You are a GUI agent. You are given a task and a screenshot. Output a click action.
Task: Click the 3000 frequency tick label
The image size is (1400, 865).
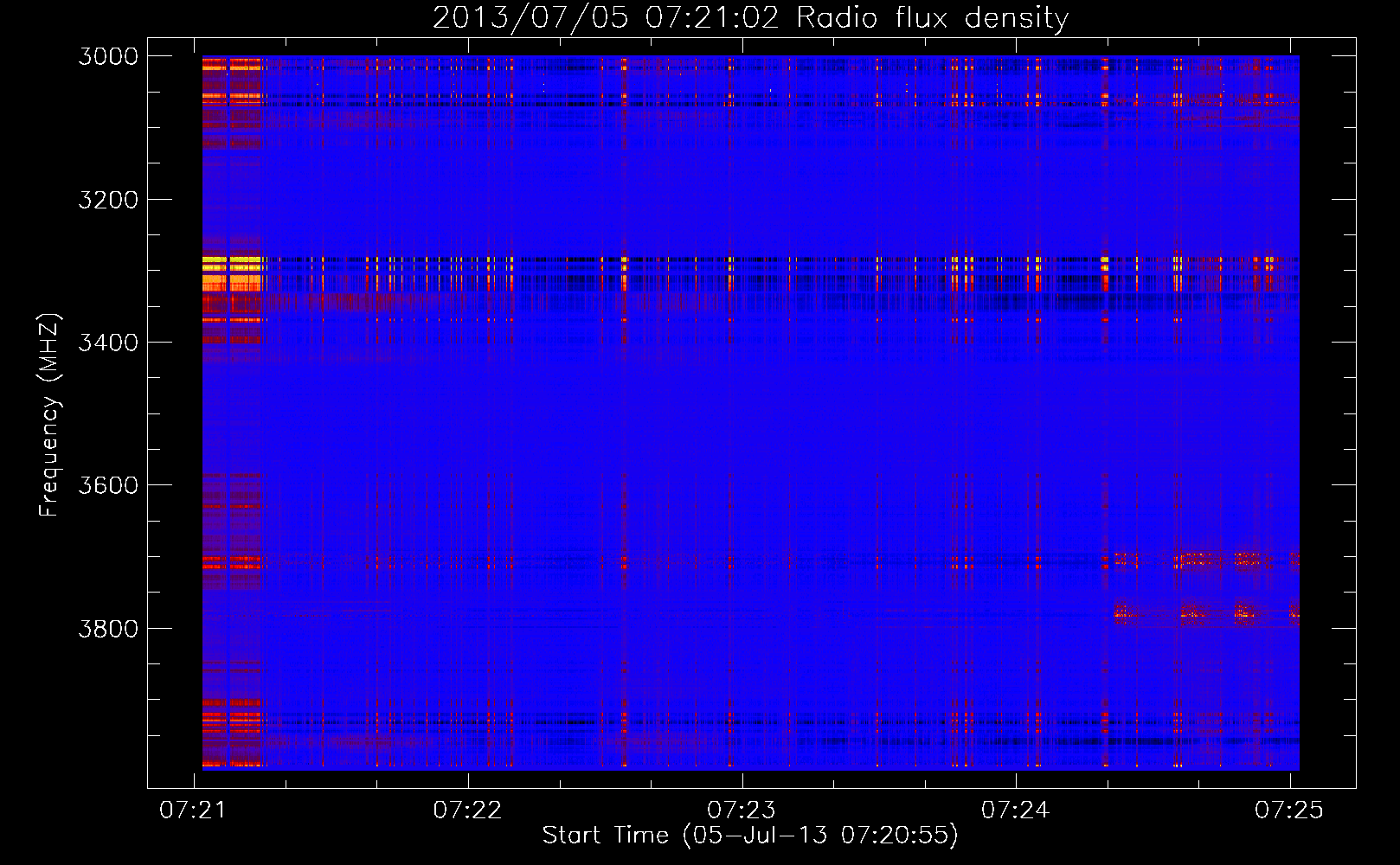coord(108,56)
